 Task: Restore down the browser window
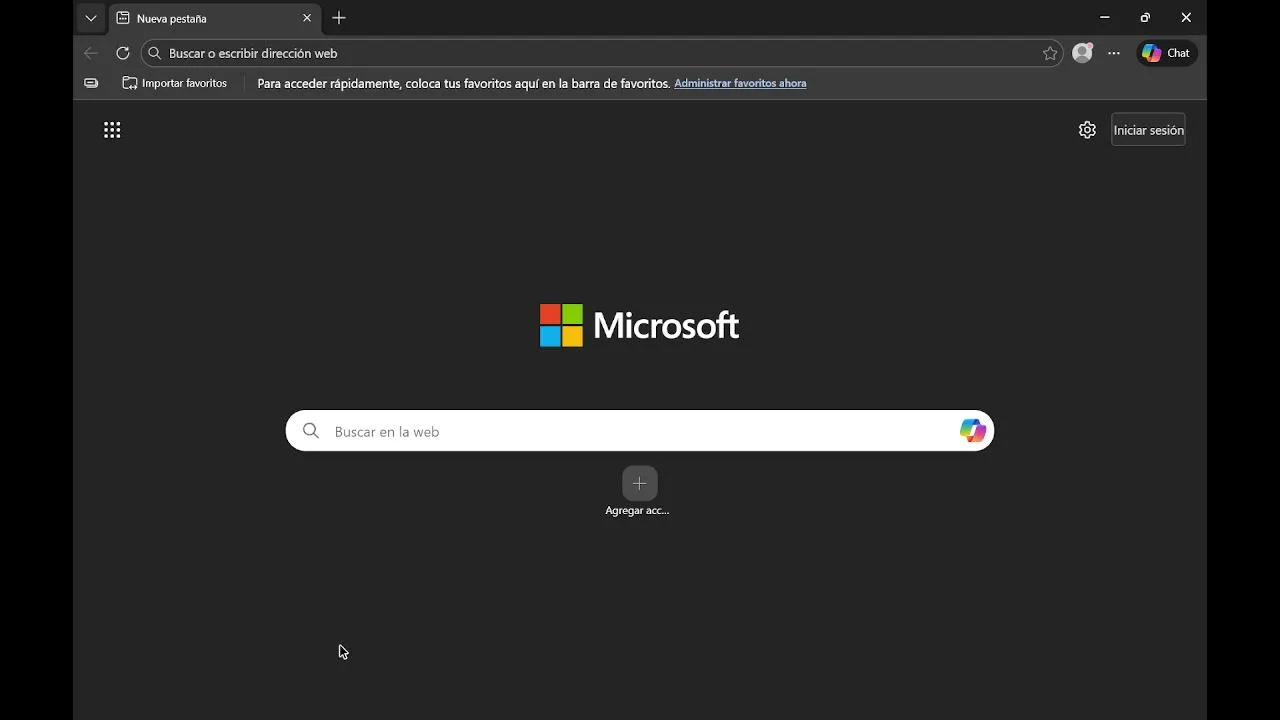click(x=1145, y=18)
